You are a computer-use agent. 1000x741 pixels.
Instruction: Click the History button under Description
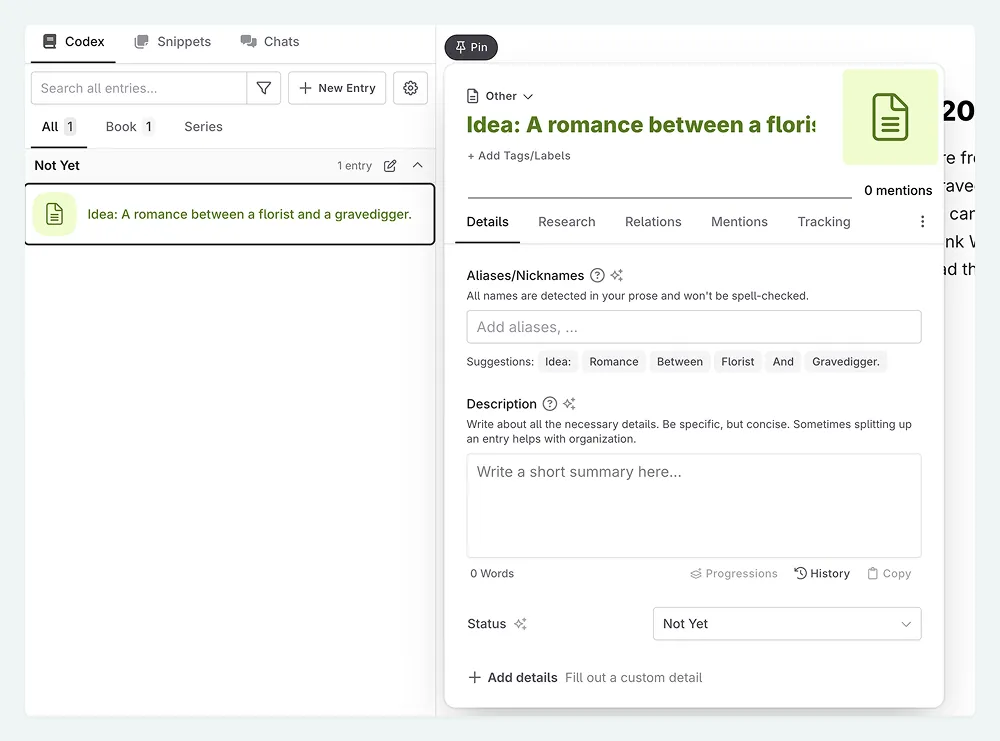click(x=822, y=574)
